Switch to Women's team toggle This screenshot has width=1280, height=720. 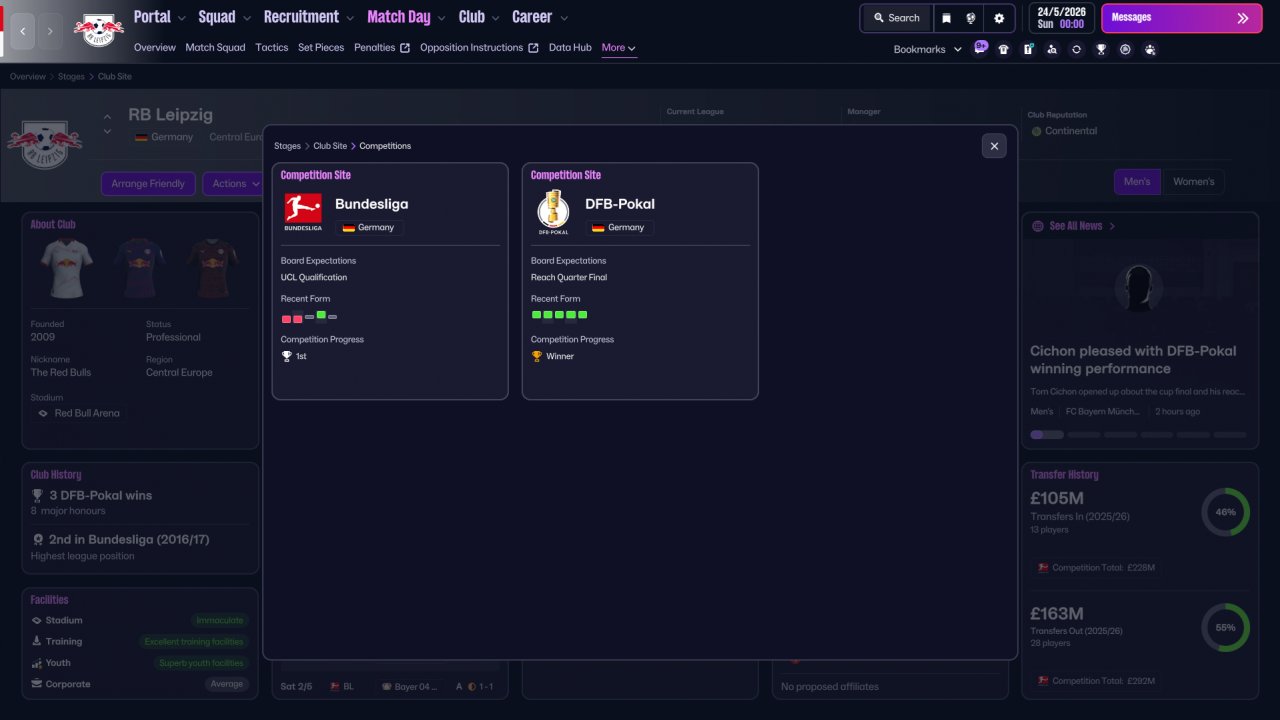click(x=1193, y=182)
